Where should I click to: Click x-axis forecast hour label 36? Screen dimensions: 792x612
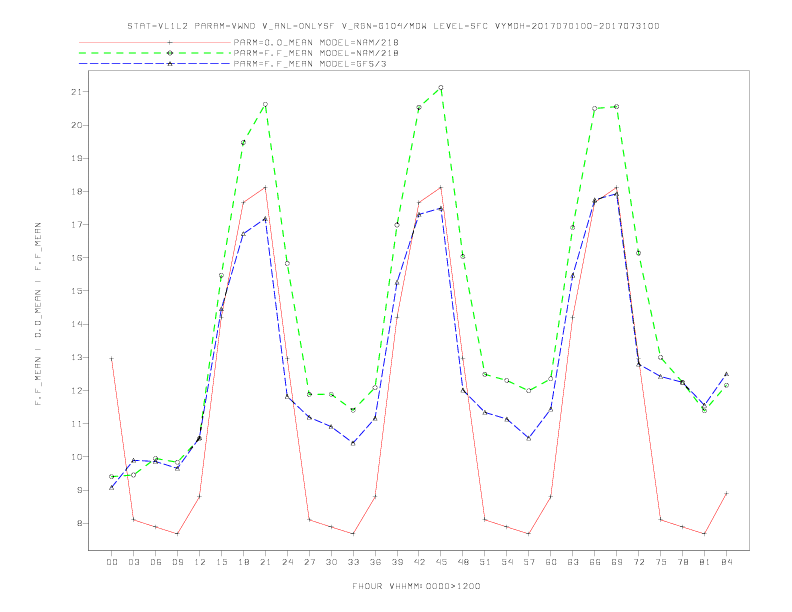tap(375, 562)
